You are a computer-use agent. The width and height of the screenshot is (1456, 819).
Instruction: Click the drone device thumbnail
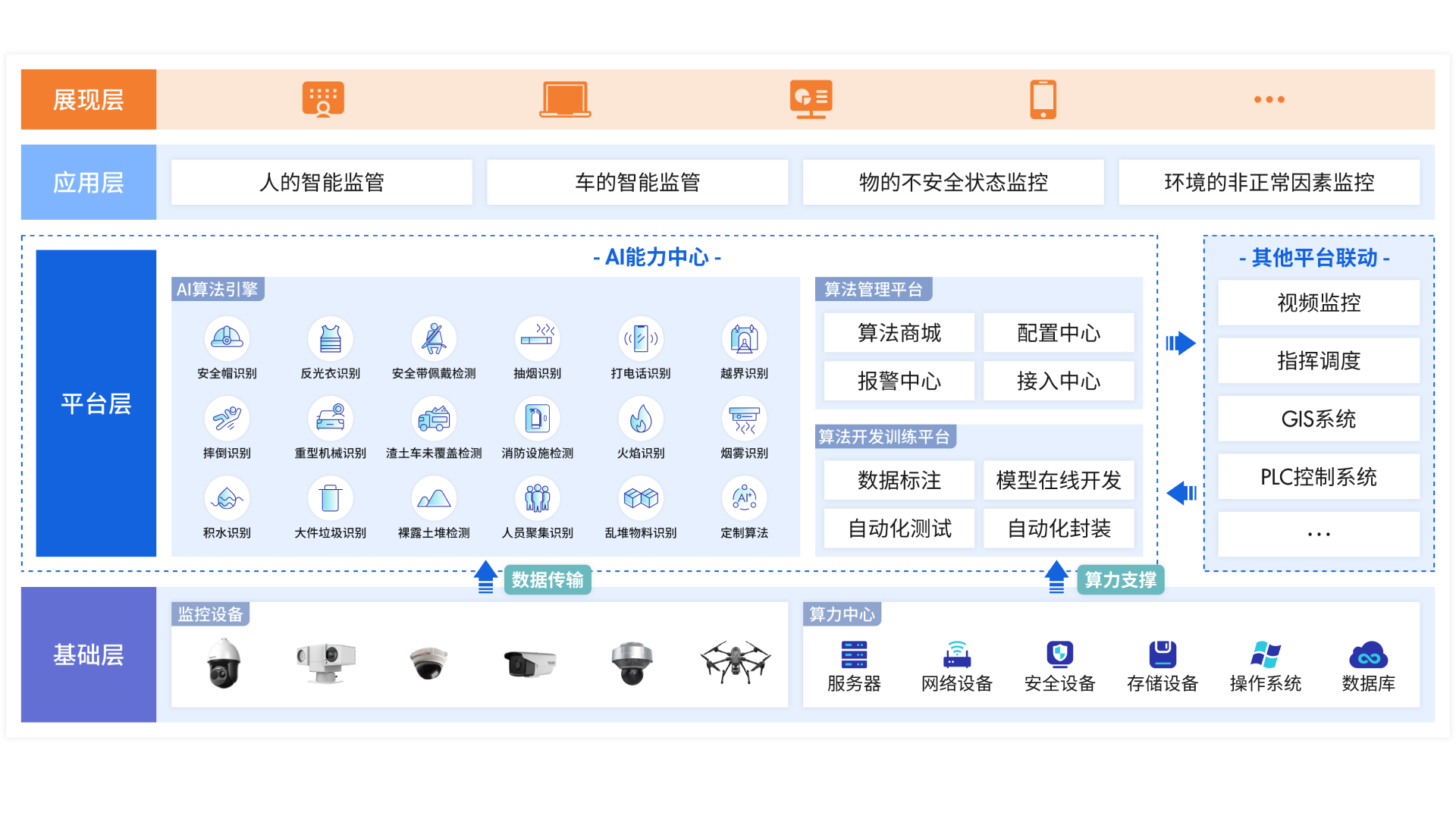[735, 661]
